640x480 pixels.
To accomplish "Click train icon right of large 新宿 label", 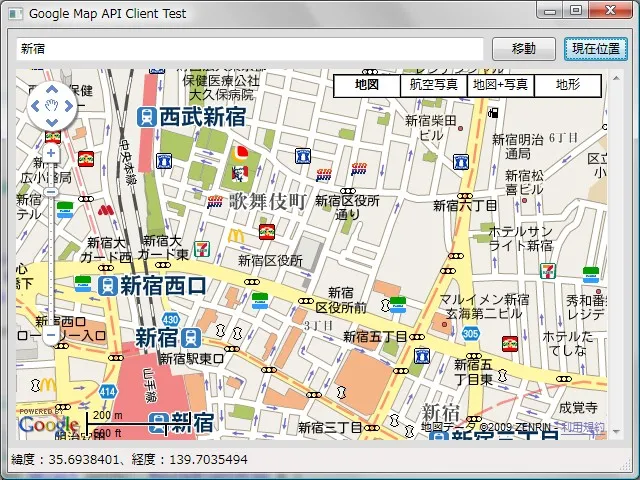I will pos(191,338).
